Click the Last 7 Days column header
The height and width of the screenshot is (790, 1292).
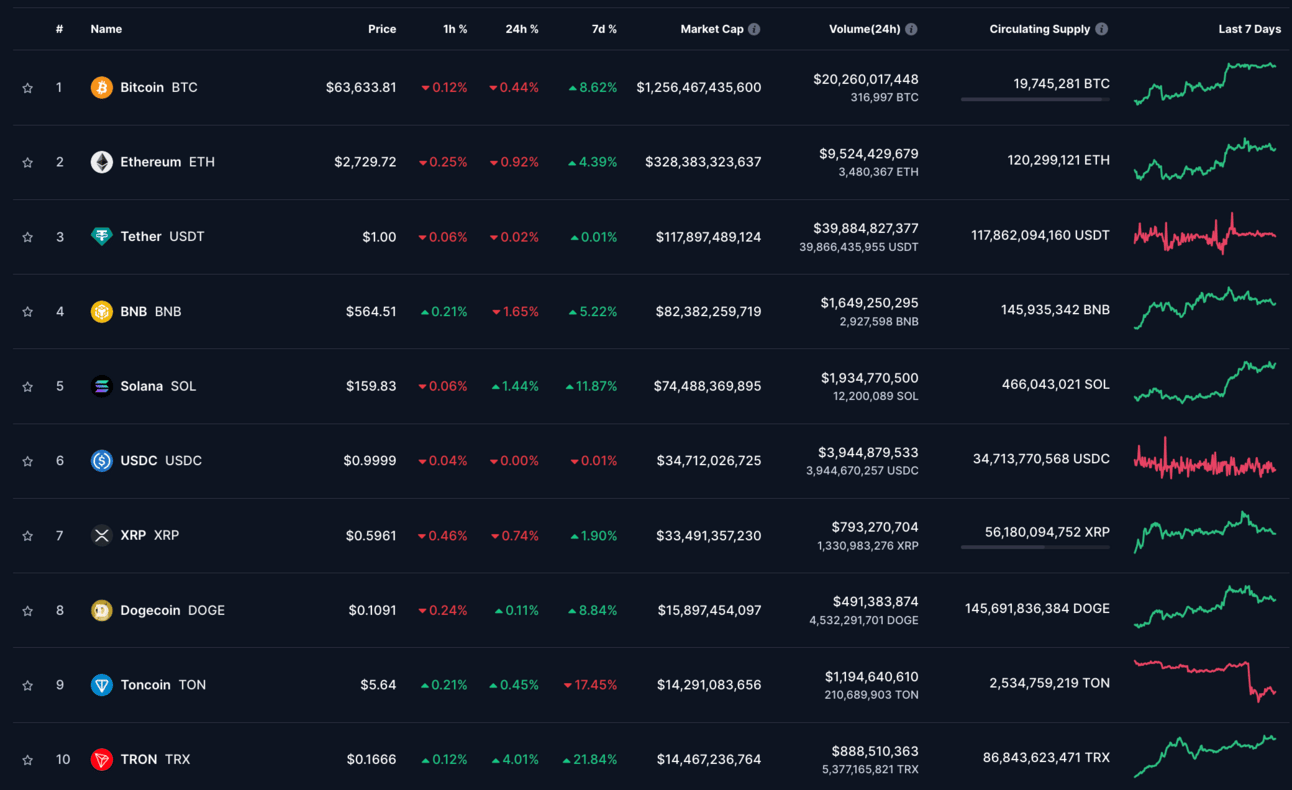pyautogui.click(x=1250, y=29)
